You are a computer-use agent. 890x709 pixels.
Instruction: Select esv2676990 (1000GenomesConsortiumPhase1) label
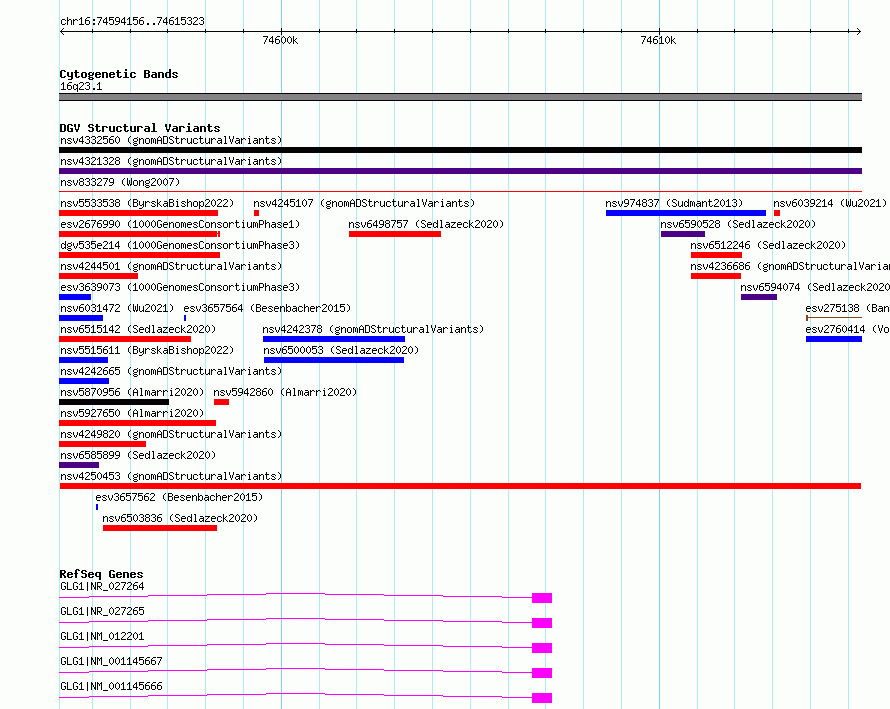click(180, 224)
